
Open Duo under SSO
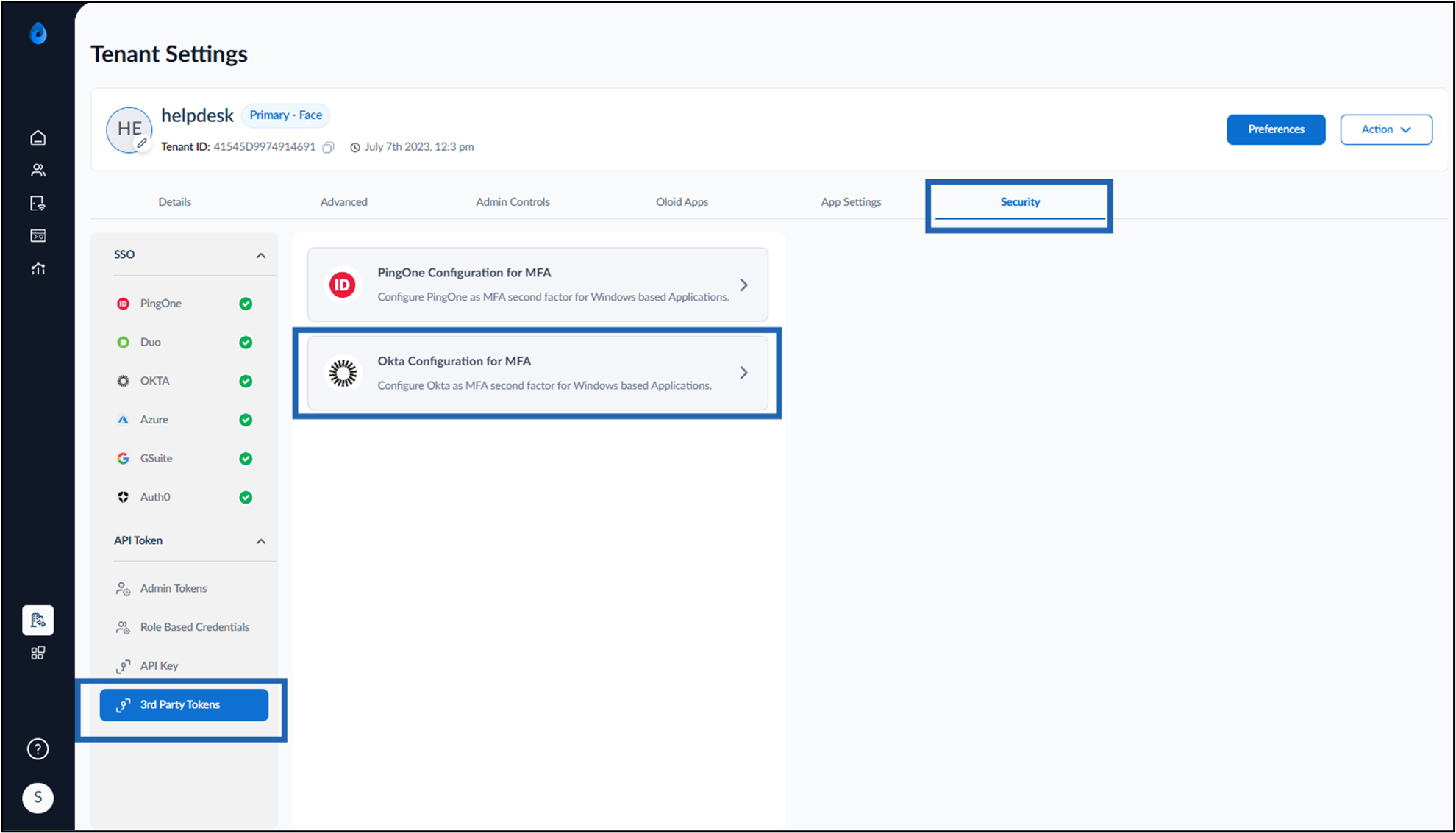click(184, 343)
